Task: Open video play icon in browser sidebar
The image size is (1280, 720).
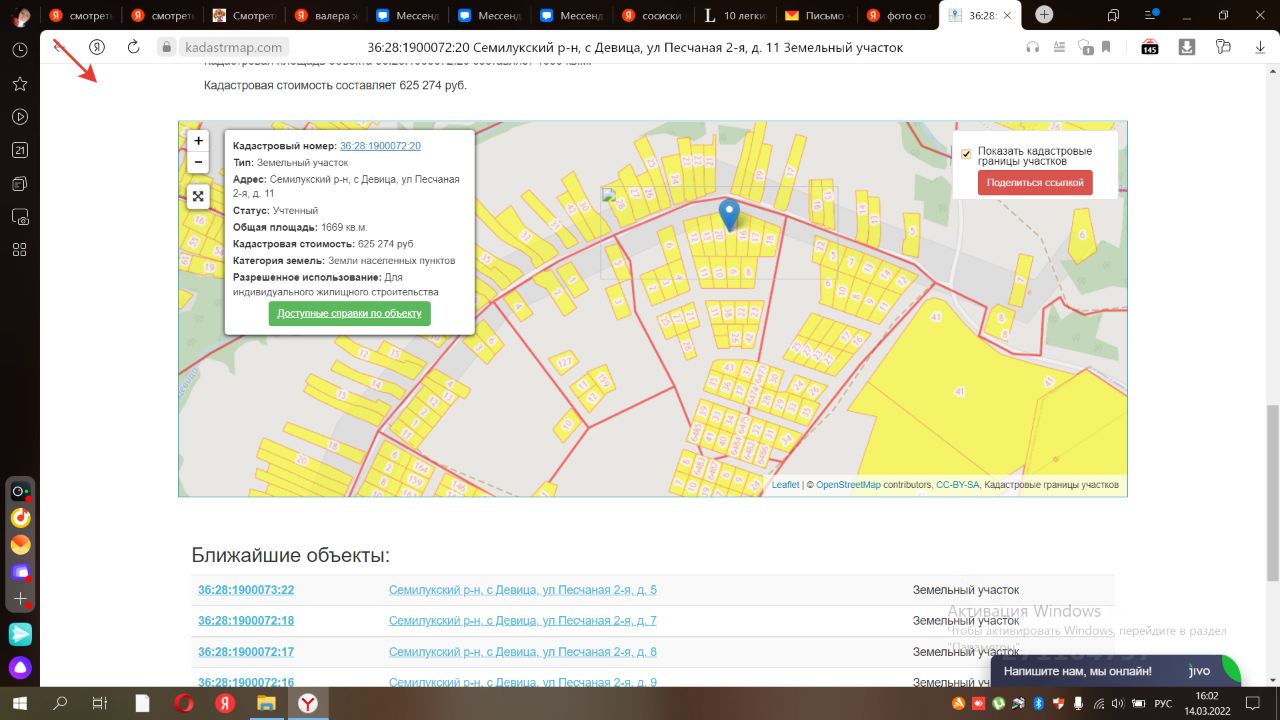Action: pos(20,117)
